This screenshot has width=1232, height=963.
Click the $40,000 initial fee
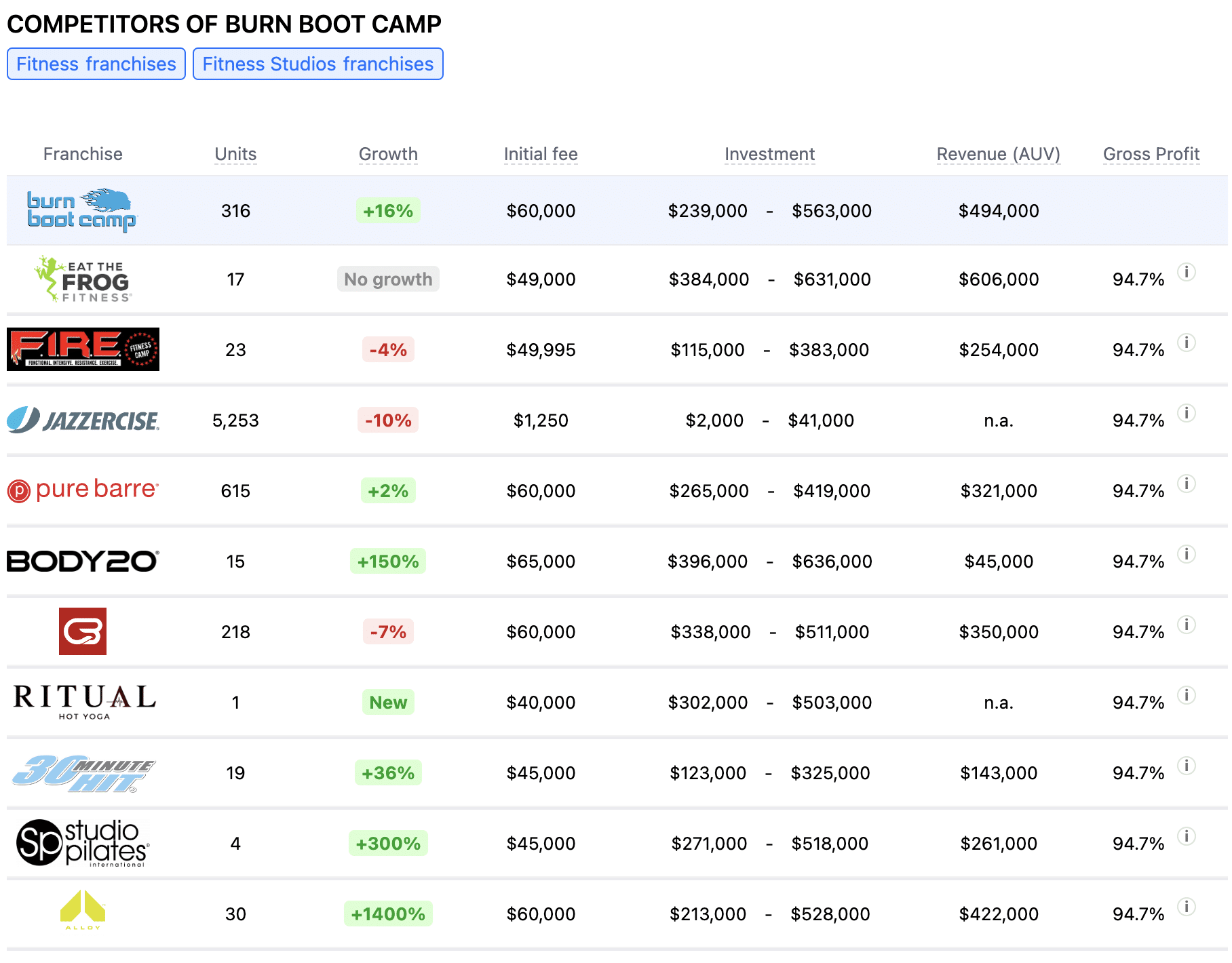(x=541, y=703)
